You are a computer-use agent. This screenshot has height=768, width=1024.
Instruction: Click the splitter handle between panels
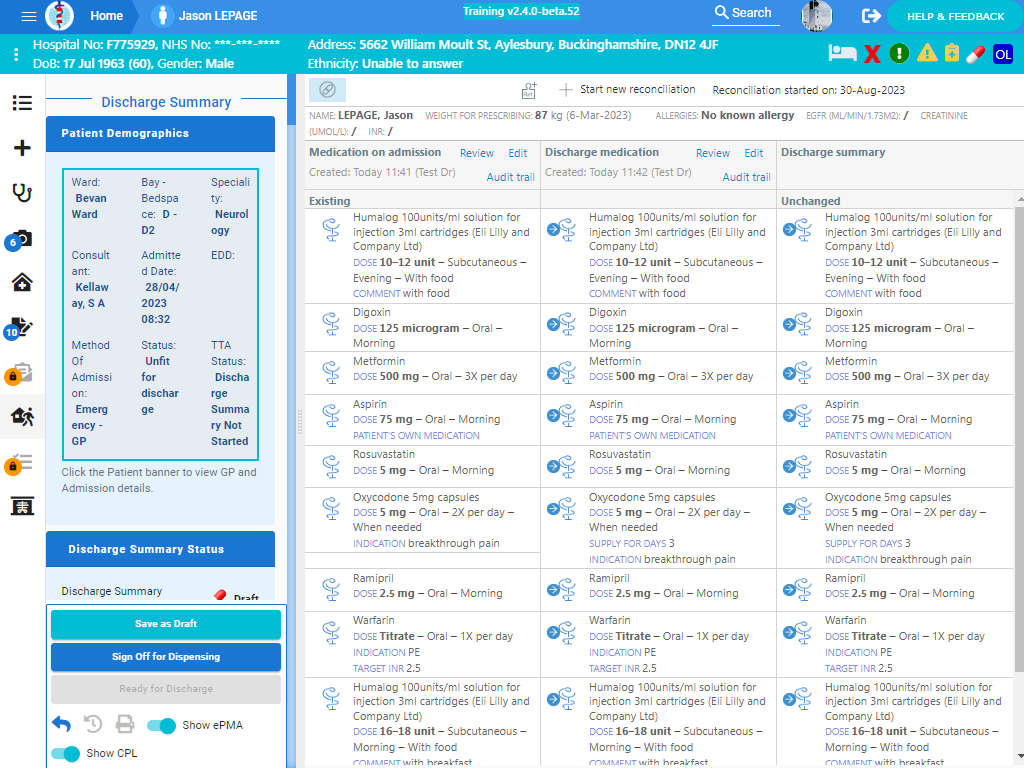coord(300,421)
